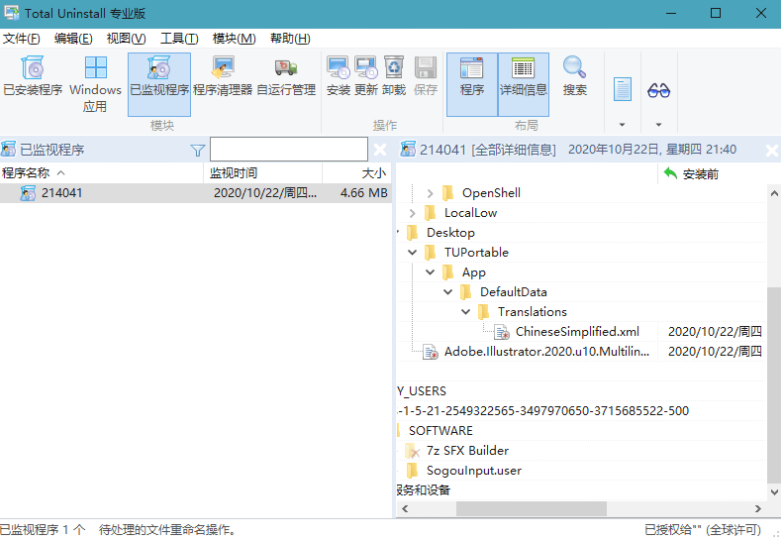
Task: Click the vertical scrollbar up arrow
Action: click(774, 193)
